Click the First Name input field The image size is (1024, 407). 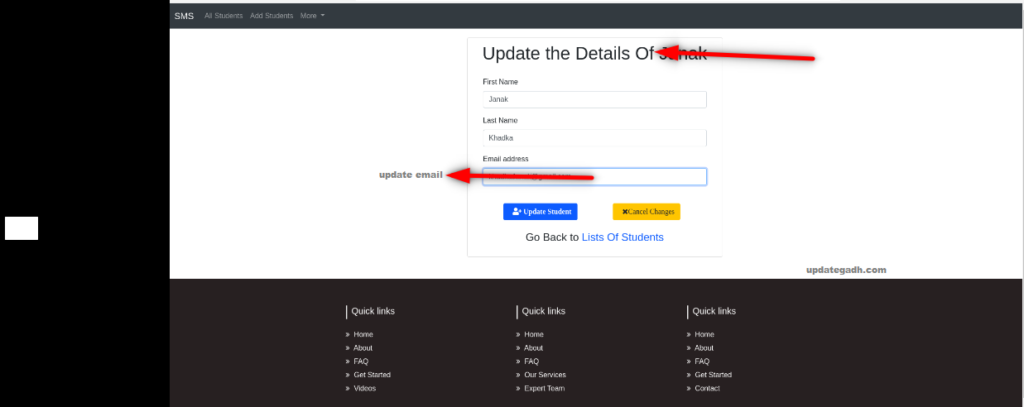tap(594, 100)
